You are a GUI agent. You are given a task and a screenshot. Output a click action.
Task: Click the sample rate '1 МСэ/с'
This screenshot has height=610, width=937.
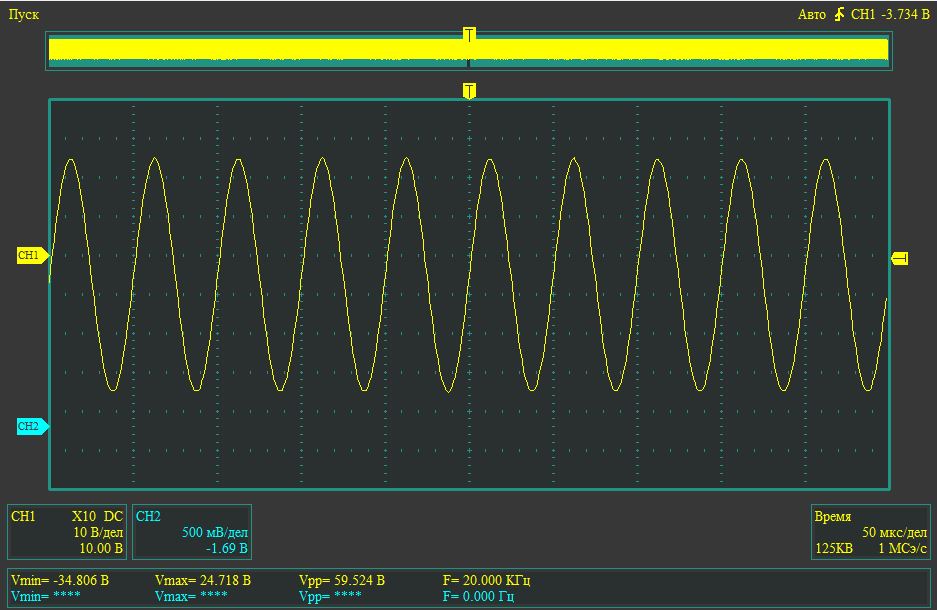(902, 548)
